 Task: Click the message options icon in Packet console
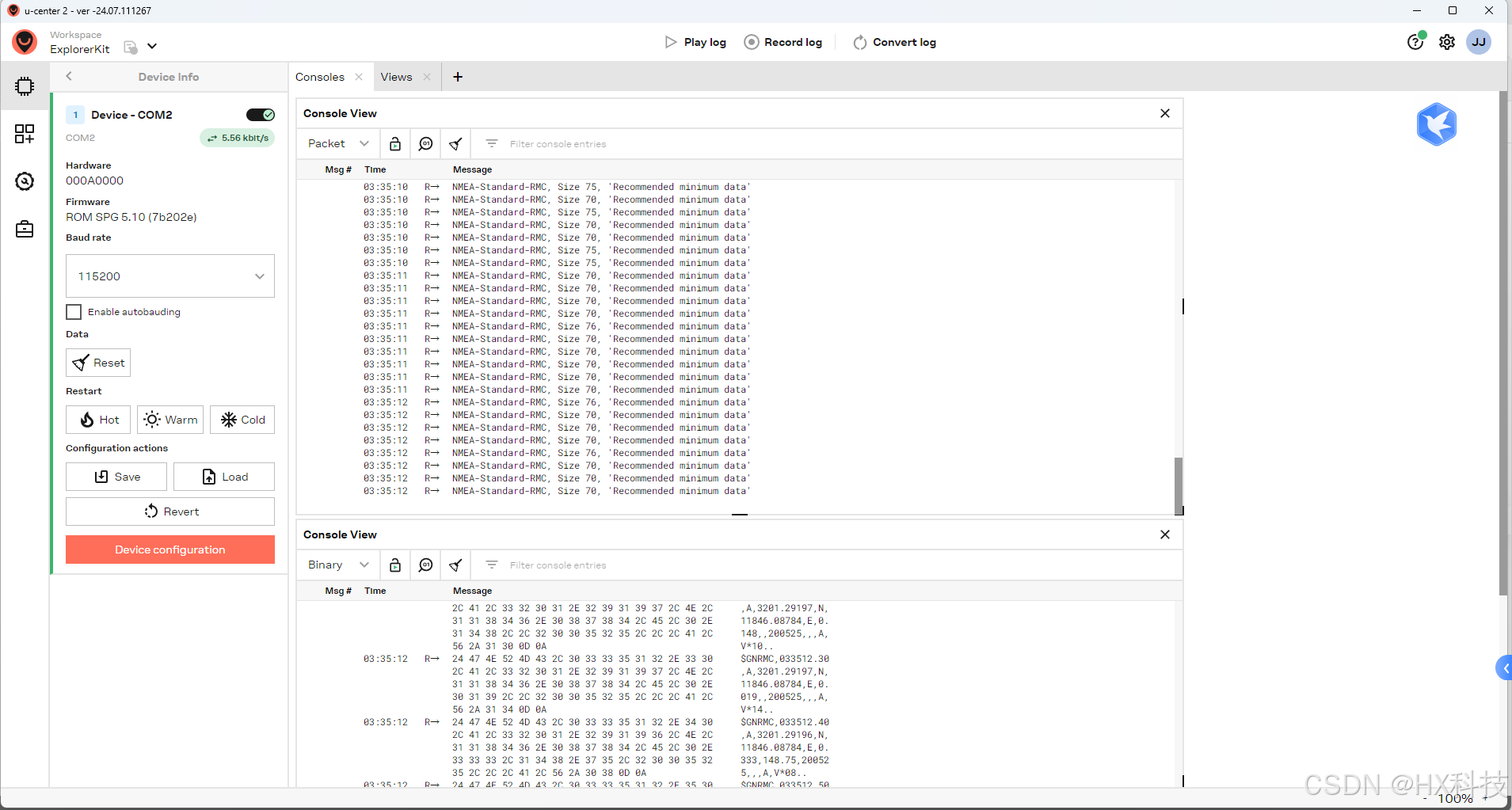(x=425, y=143)
